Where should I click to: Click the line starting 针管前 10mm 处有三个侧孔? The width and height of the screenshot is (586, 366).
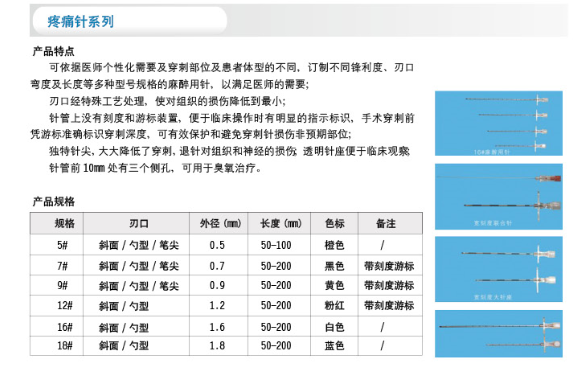pos(155,168)
